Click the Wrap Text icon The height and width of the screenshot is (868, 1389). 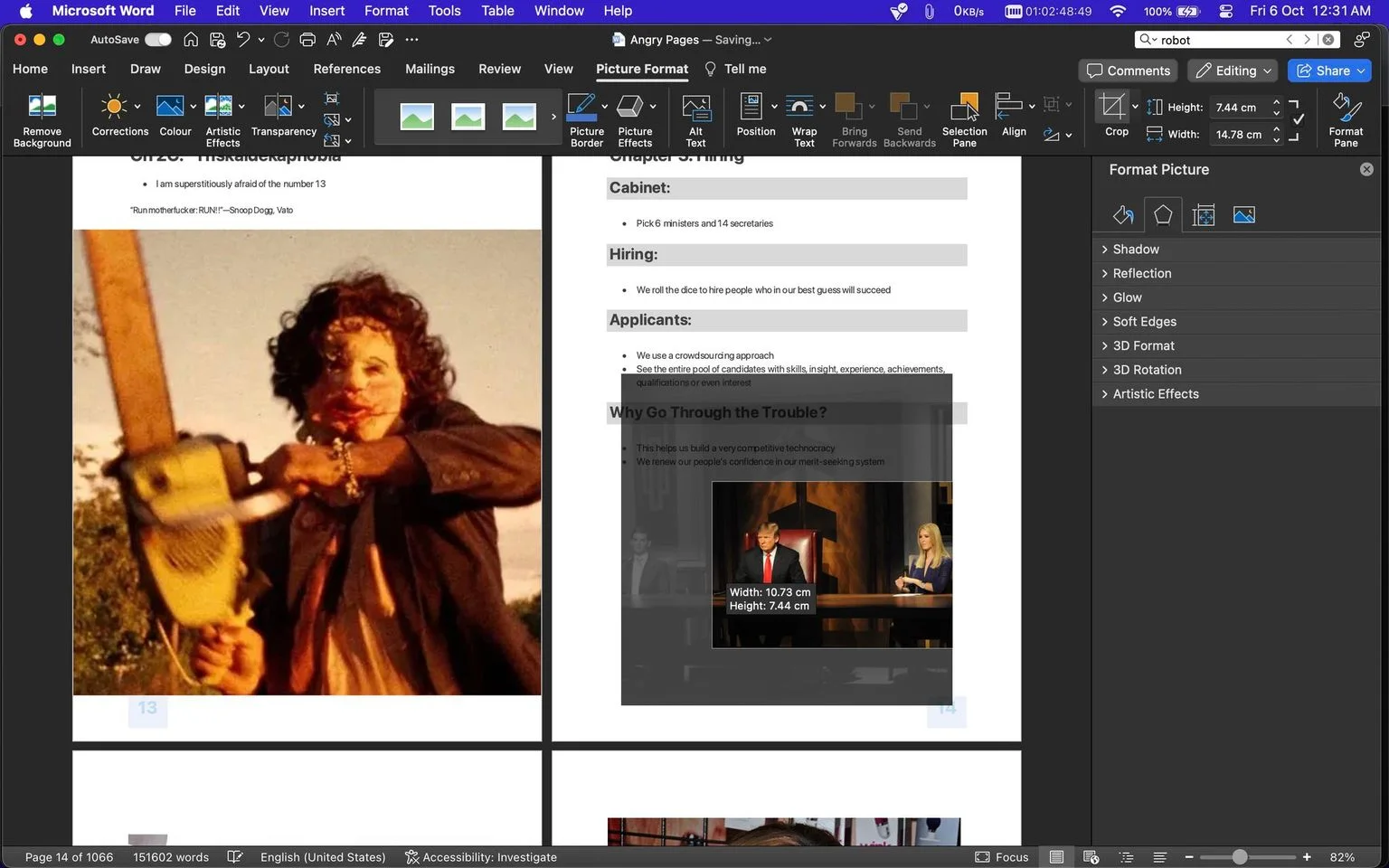[799, 108]
